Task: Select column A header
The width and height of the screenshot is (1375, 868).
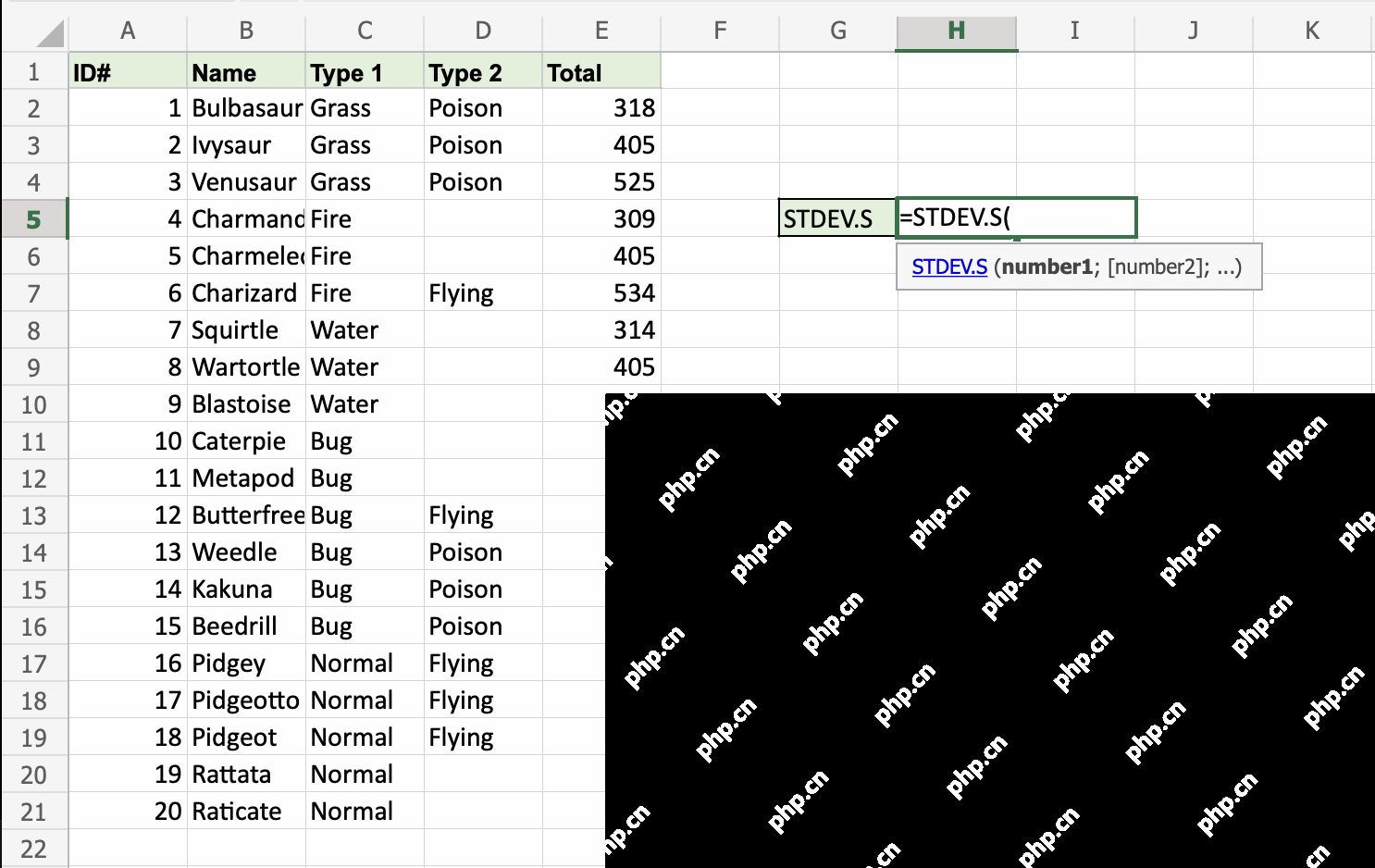Action: [128, 31]
